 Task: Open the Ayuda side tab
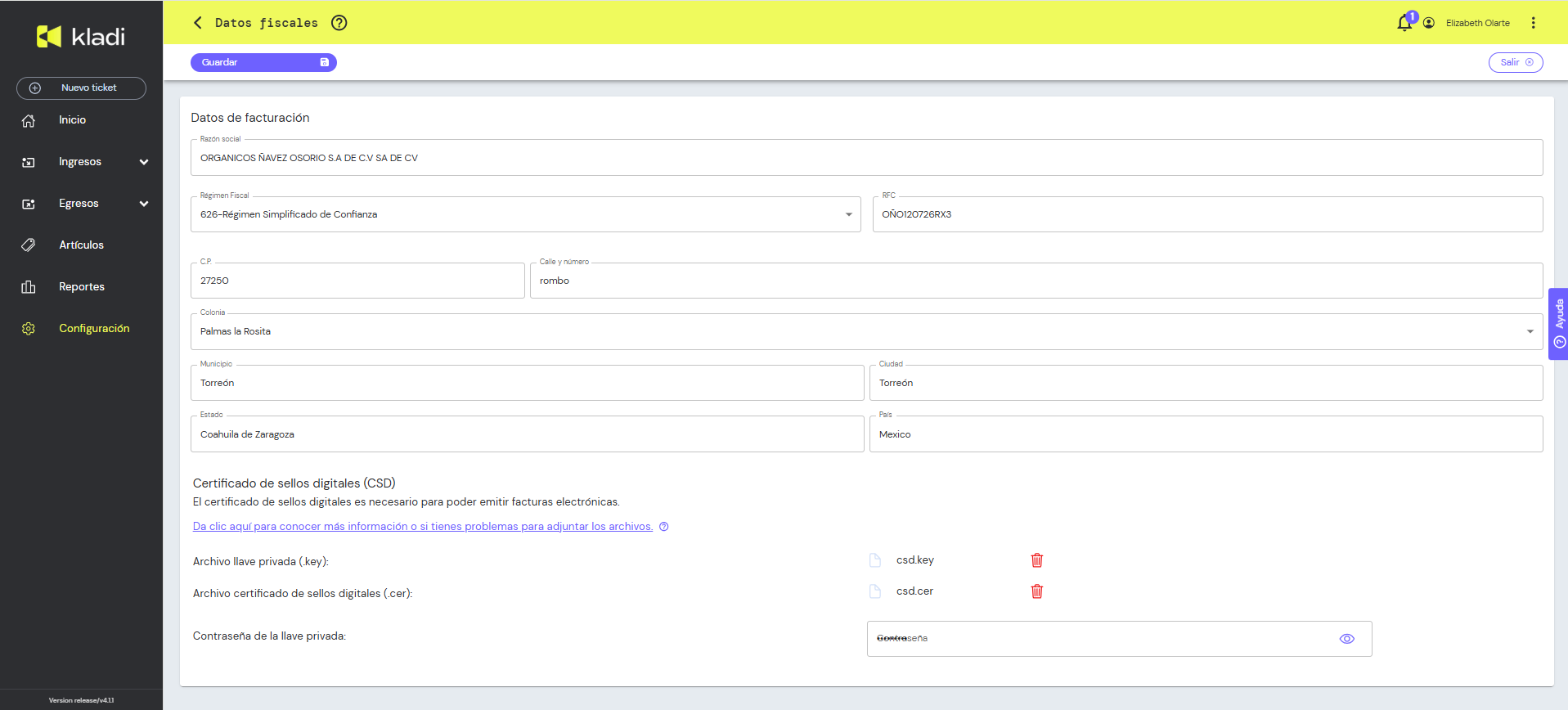(1558, 324)
